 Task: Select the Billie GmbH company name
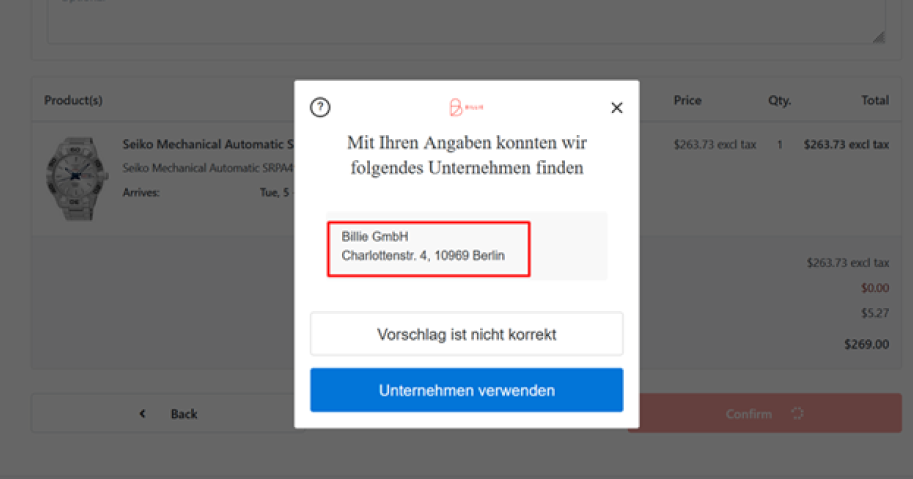pyautogui.click(x=375, y=237)
